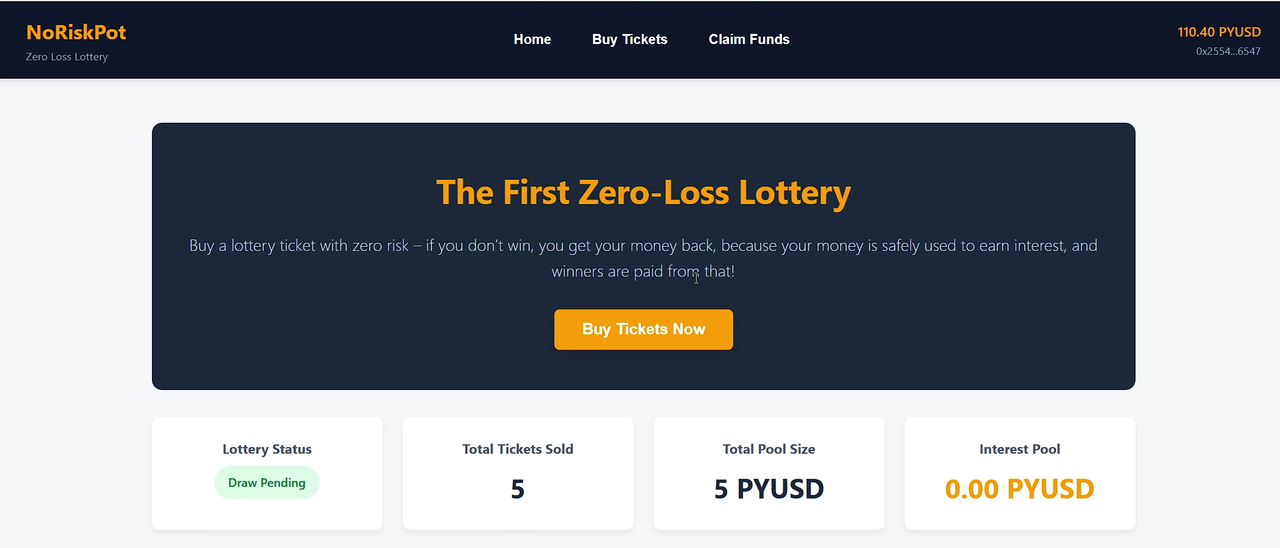Click the Draw Pending status badge
The height and width of the screenshot is (548, 1280).
[x=267, y=483]
